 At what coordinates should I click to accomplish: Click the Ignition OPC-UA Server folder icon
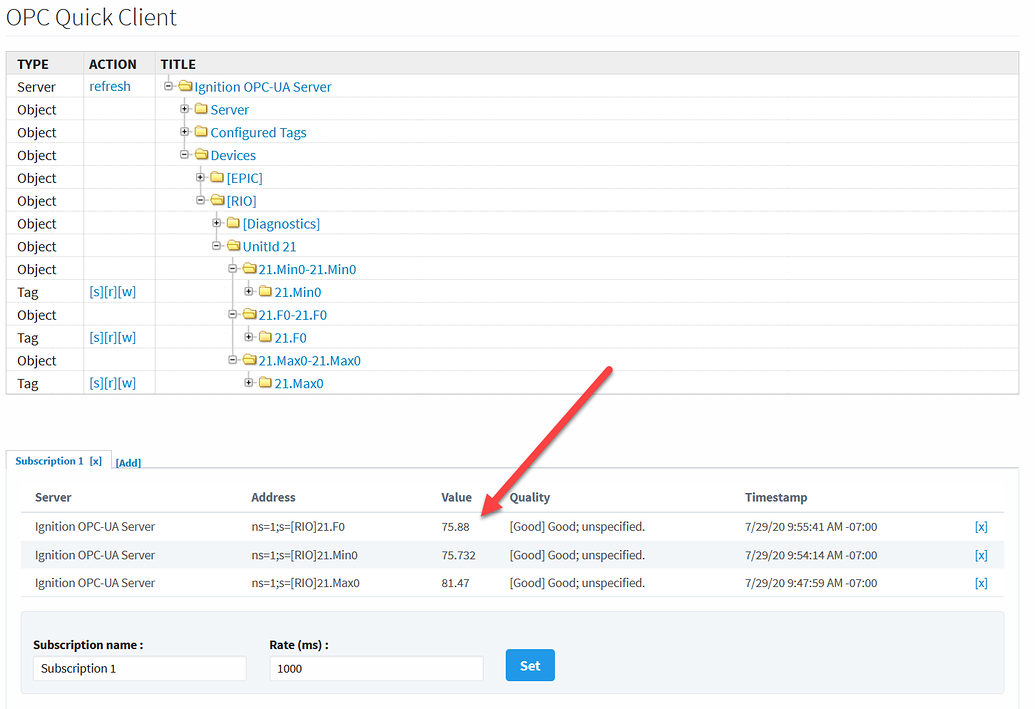pyautogui.click(x=186, y=86)
